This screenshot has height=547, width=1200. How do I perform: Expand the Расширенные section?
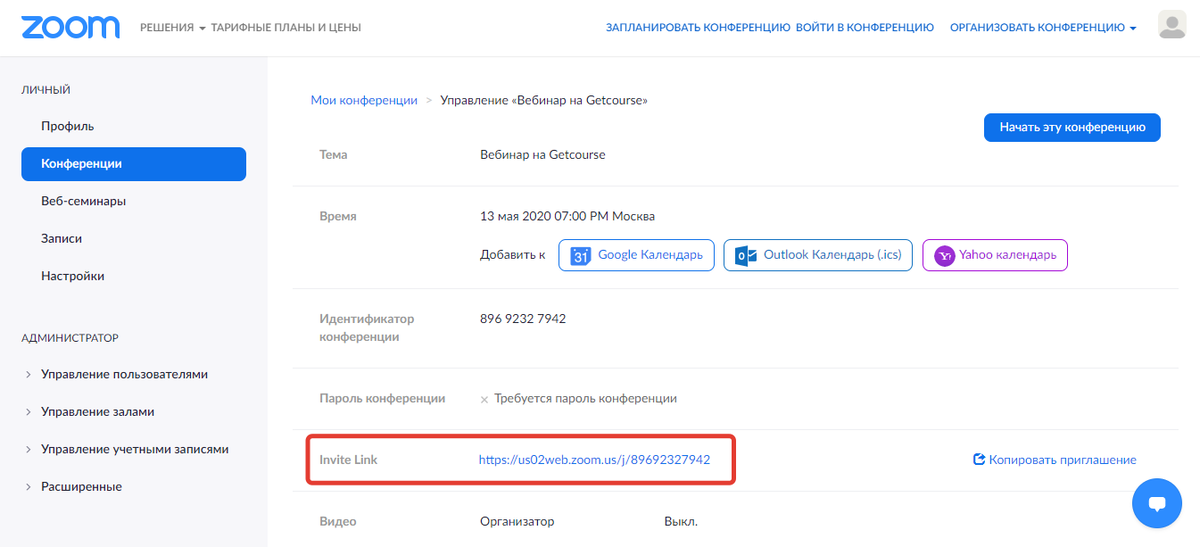(x=81, y=487)
